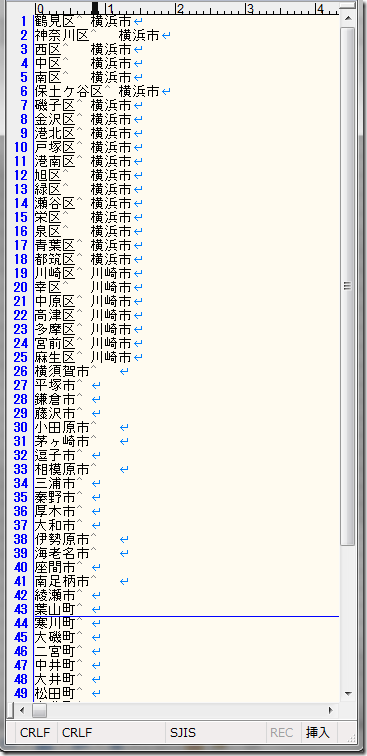Screen dimensions: 367x756
Task: Click the 大井町 text
Action: pos(55,678)
